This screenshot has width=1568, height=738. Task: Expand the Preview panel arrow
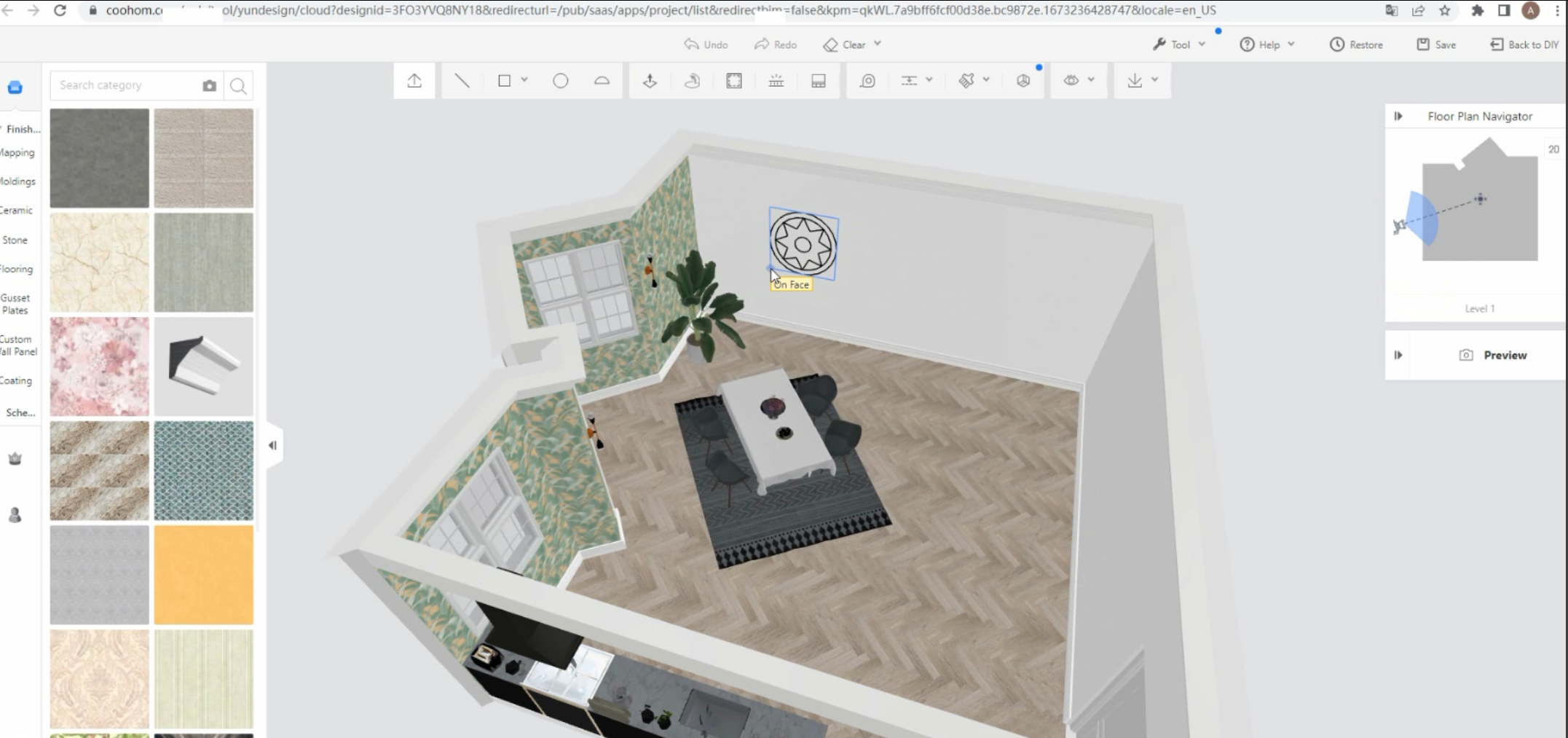(1398, 356)
